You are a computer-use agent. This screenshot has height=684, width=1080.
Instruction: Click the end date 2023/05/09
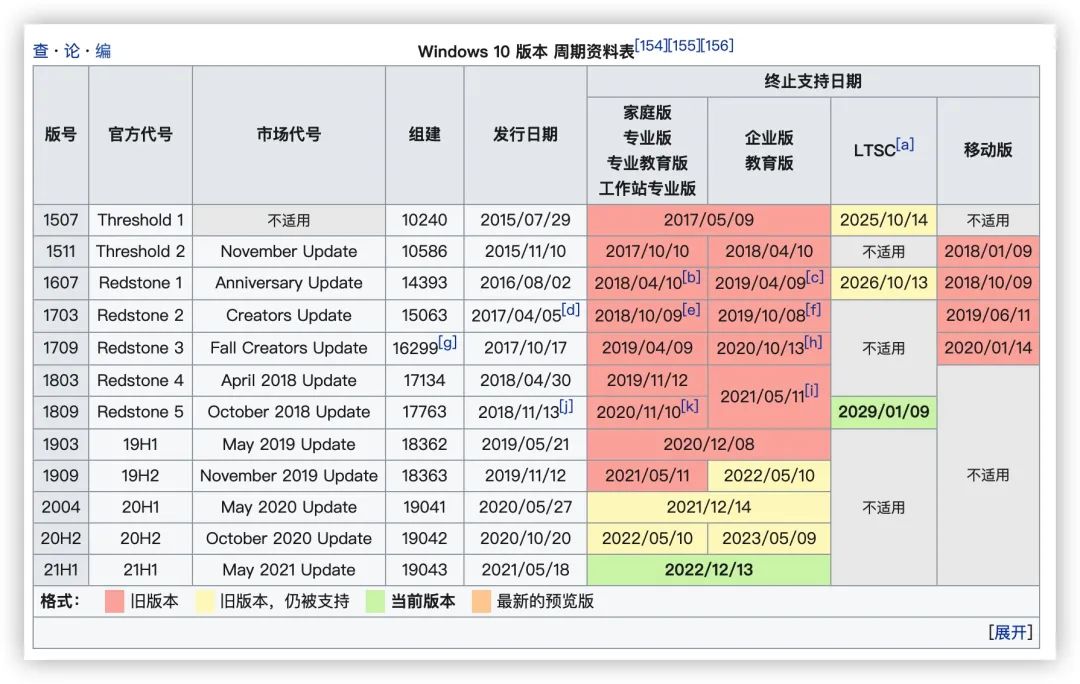coord(769,538)
